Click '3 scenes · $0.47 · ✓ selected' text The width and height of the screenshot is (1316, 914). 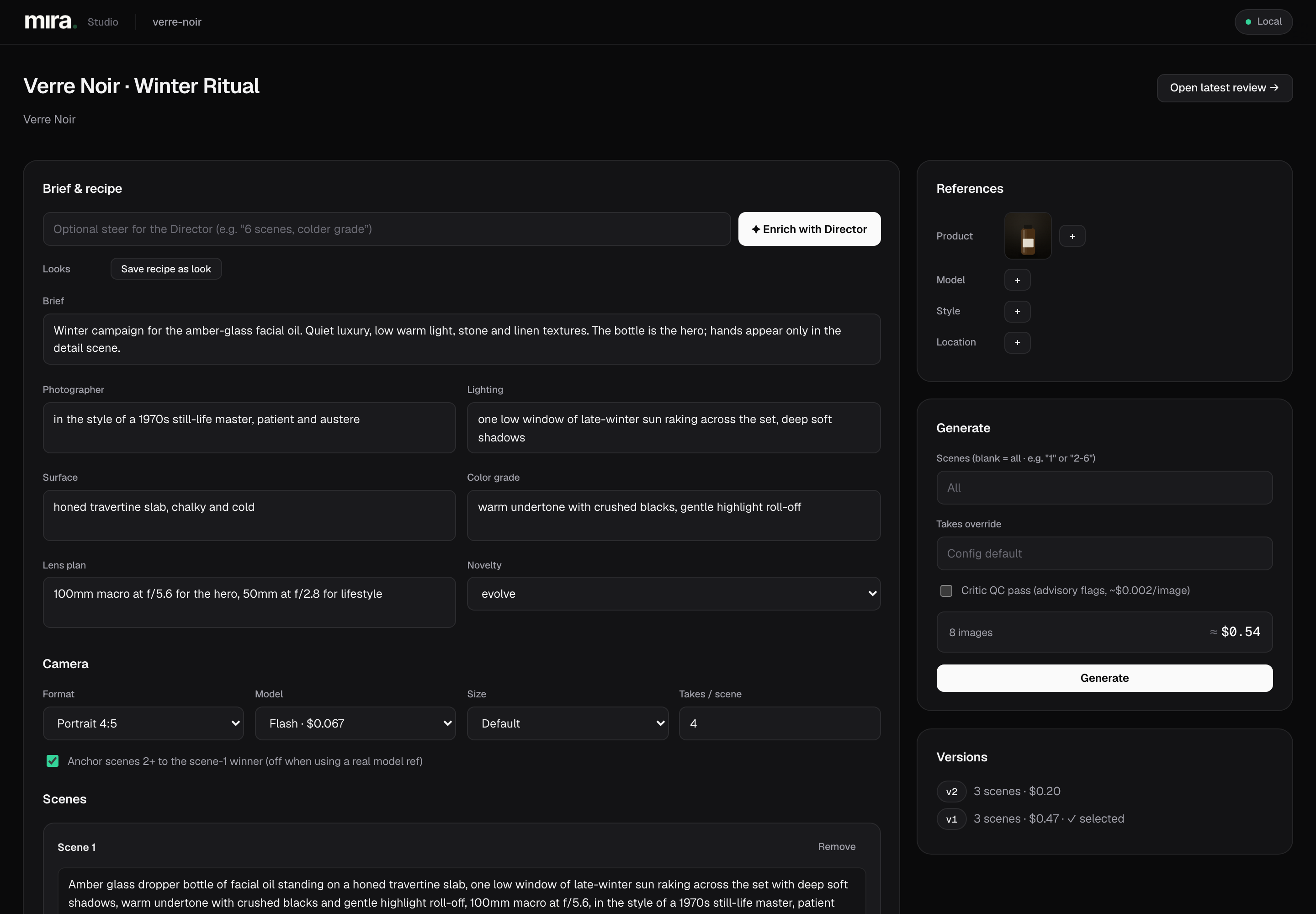[x=1049, y=819]
